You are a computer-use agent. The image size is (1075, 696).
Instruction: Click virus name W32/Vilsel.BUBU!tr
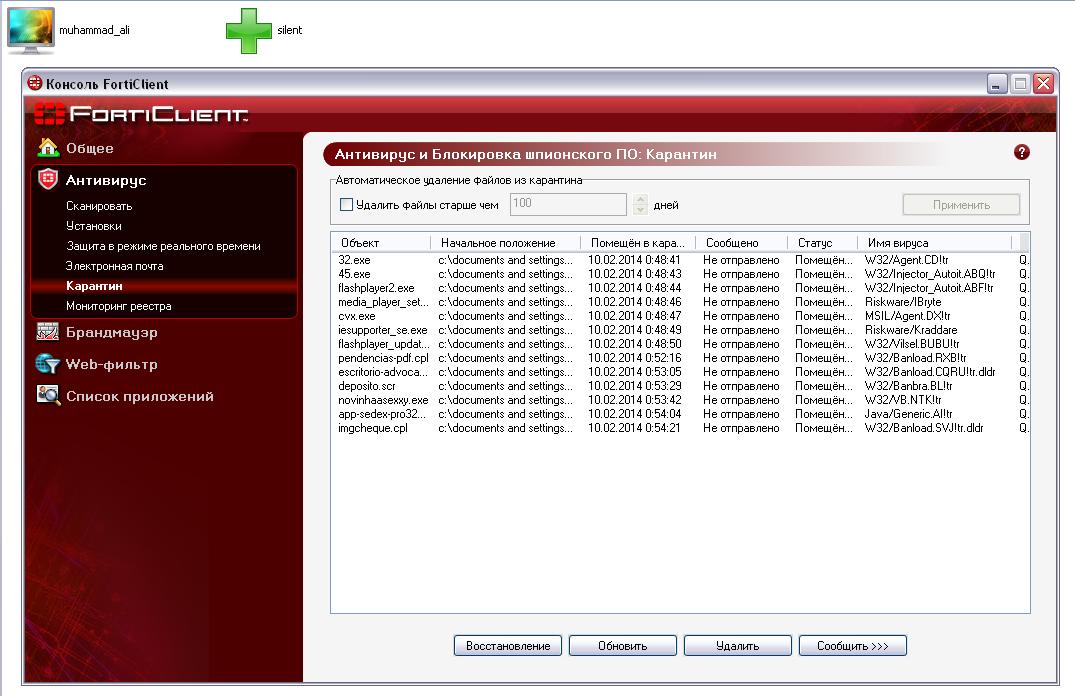click(x=912, y=344)
